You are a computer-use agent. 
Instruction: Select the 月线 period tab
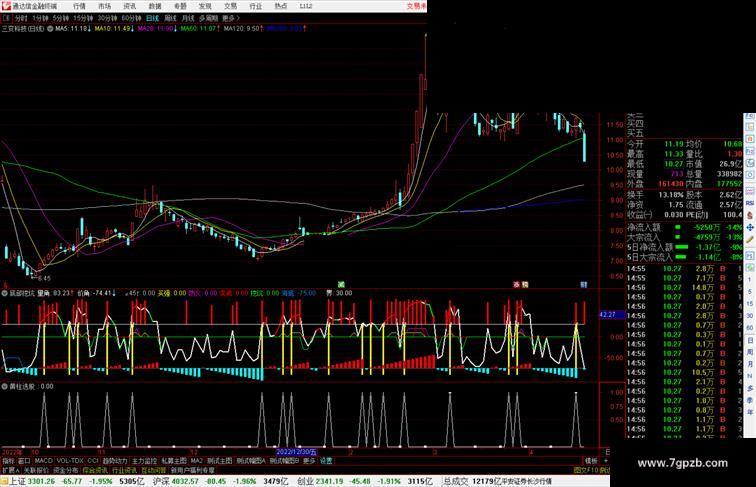click(x=189, y=18)
